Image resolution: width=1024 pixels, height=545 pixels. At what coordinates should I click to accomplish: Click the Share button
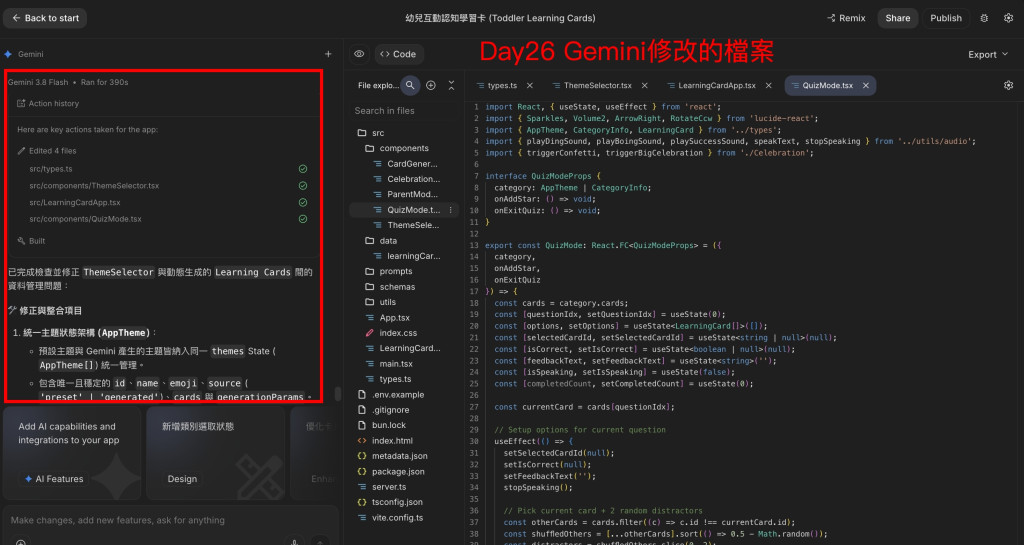[897, 18]
